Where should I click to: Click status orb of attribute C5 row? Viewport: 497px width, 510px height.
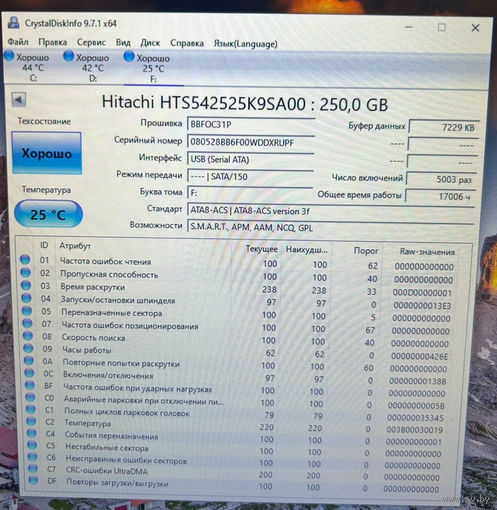pos(32,445)
